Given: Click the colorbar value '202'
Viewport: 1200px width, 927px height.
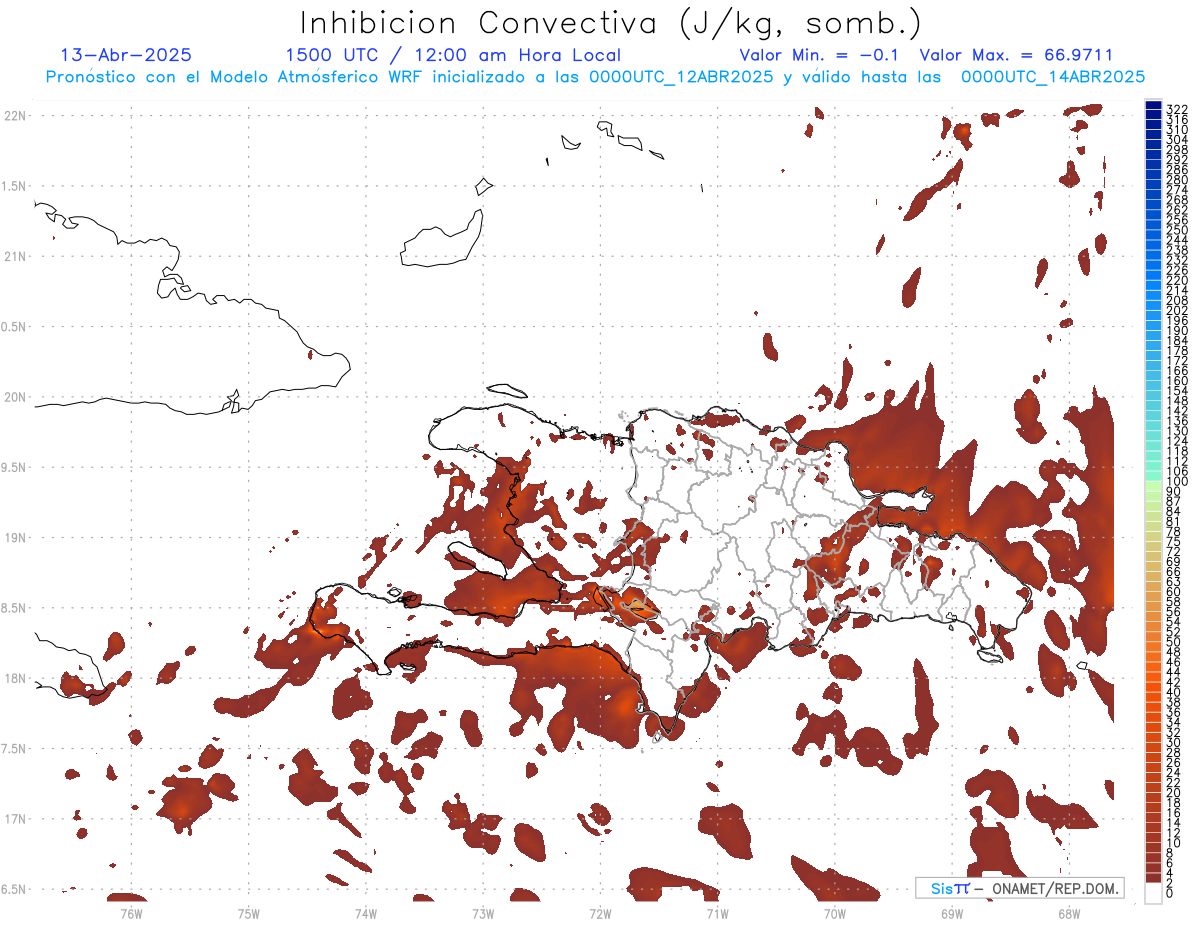Looking at the screenshot, I should tap(1177, 310).
